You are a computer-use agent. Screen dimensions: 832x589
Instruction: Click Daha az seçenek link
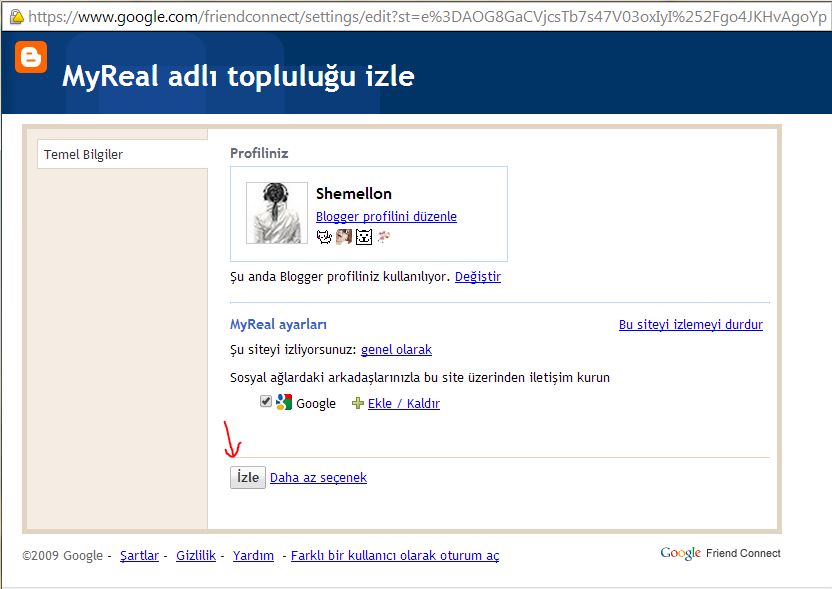(x=318, y=478)
